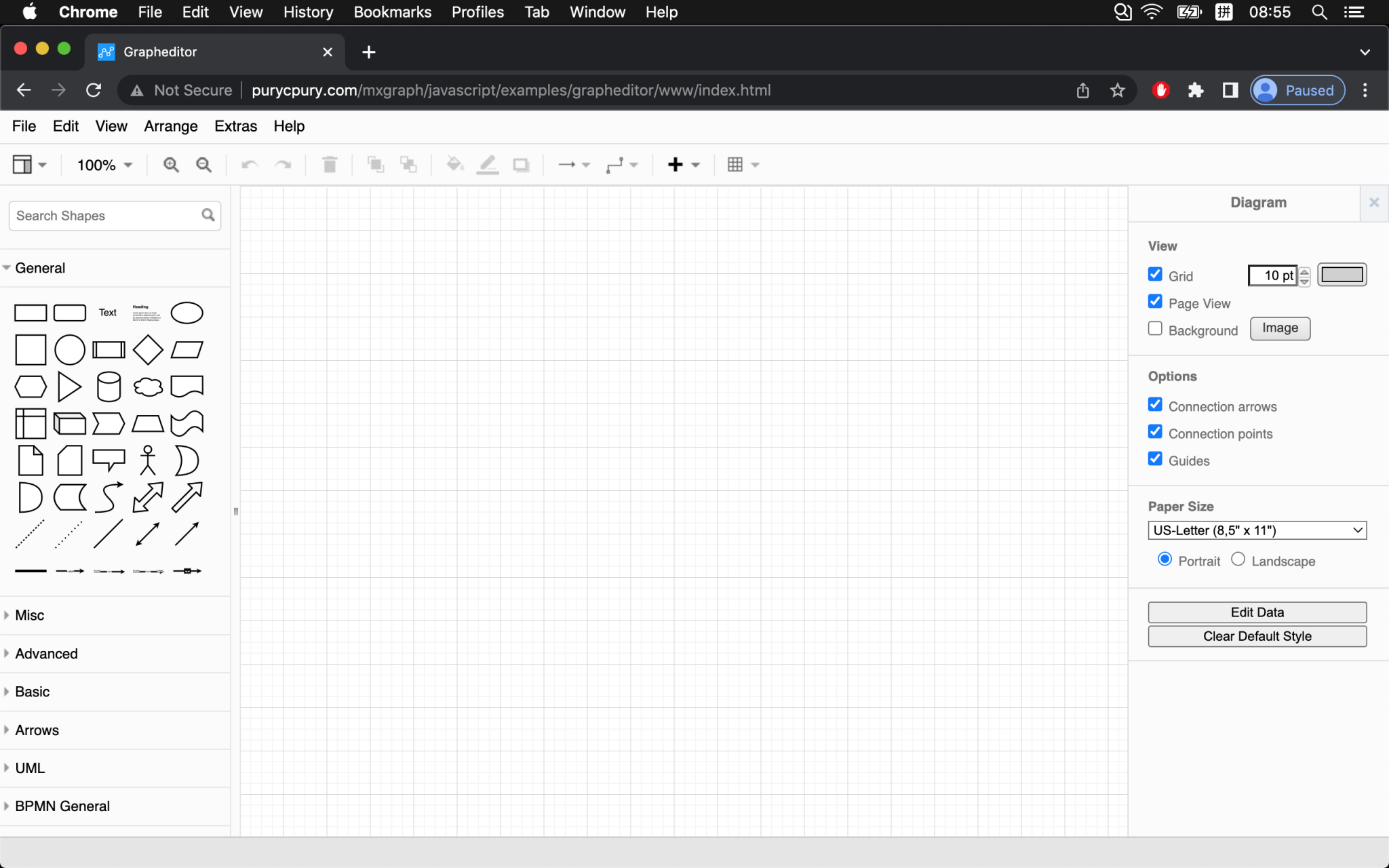
Task: Click the Undo icon
Action: (249, 164)
